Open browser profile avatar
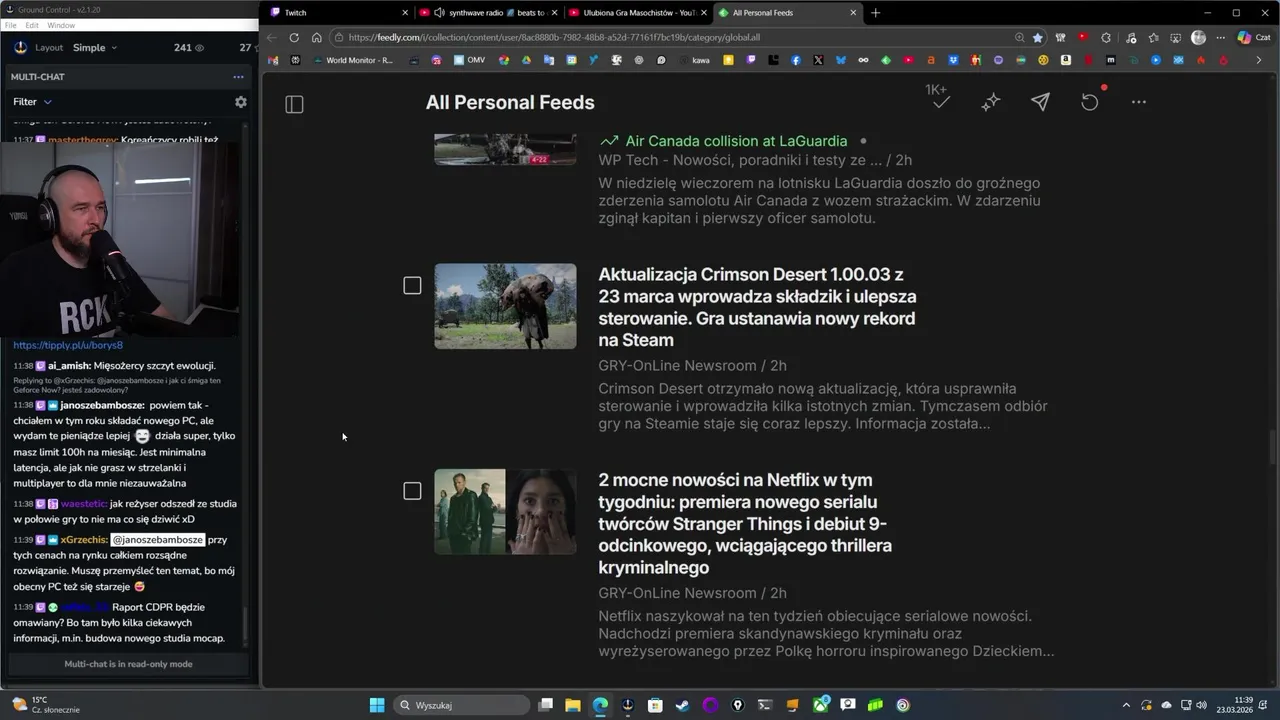 [1198, 37]
